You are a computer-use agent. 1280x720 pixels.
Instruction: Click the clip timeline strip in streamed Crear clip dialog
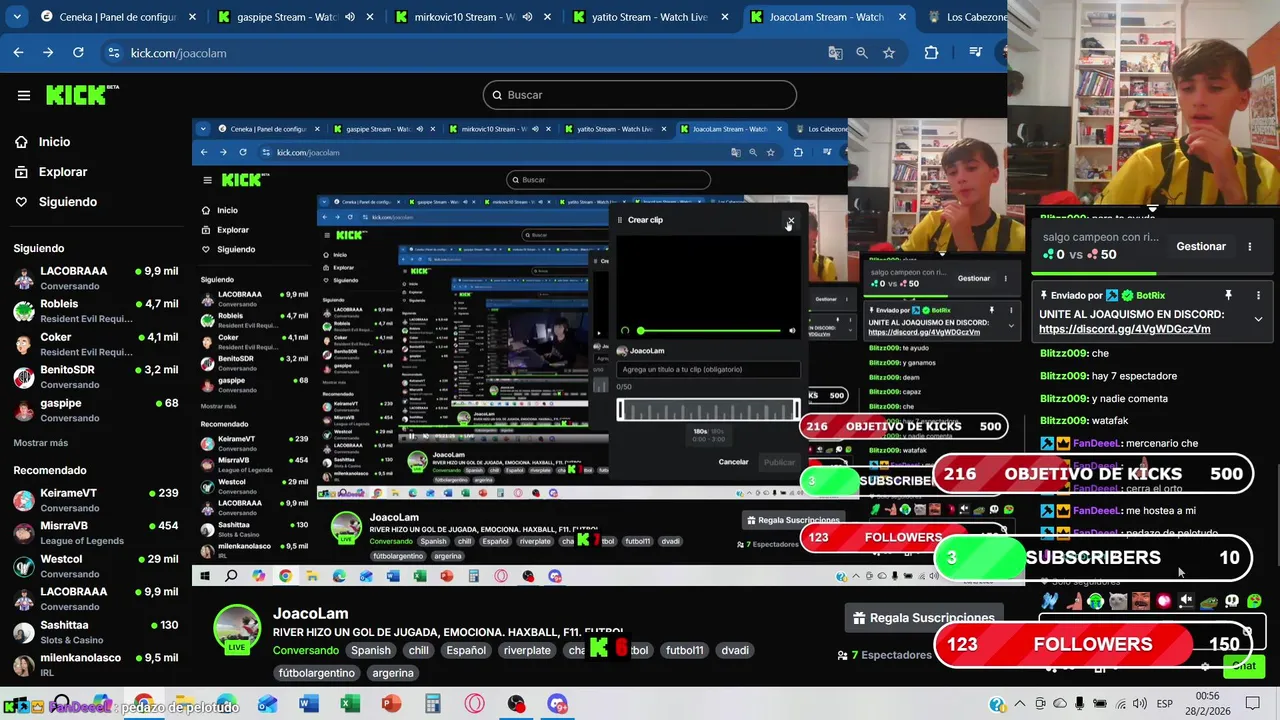[x=708, y=410]
